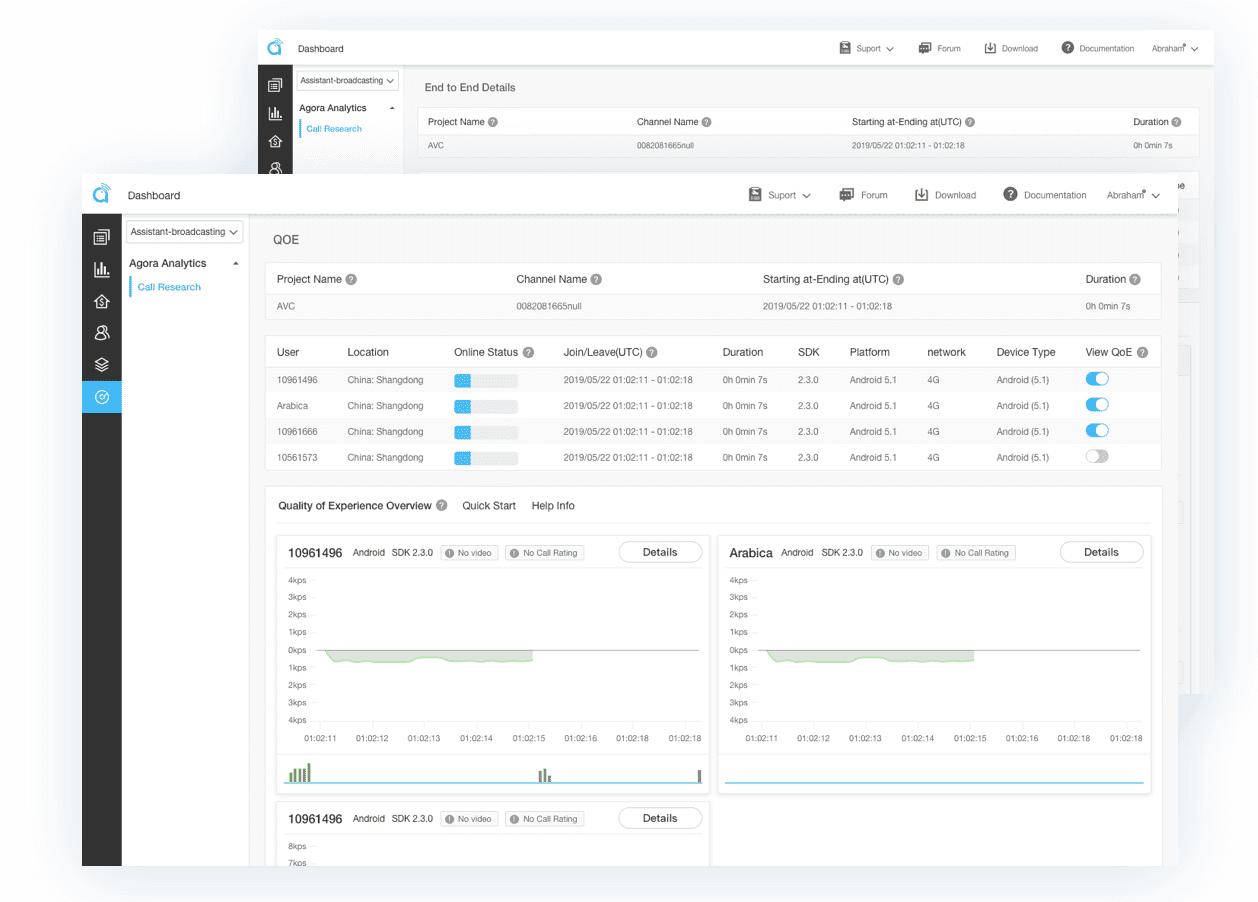Switch to the Quick Start tab
The image size is (1258, 902).
coord(489,506)
